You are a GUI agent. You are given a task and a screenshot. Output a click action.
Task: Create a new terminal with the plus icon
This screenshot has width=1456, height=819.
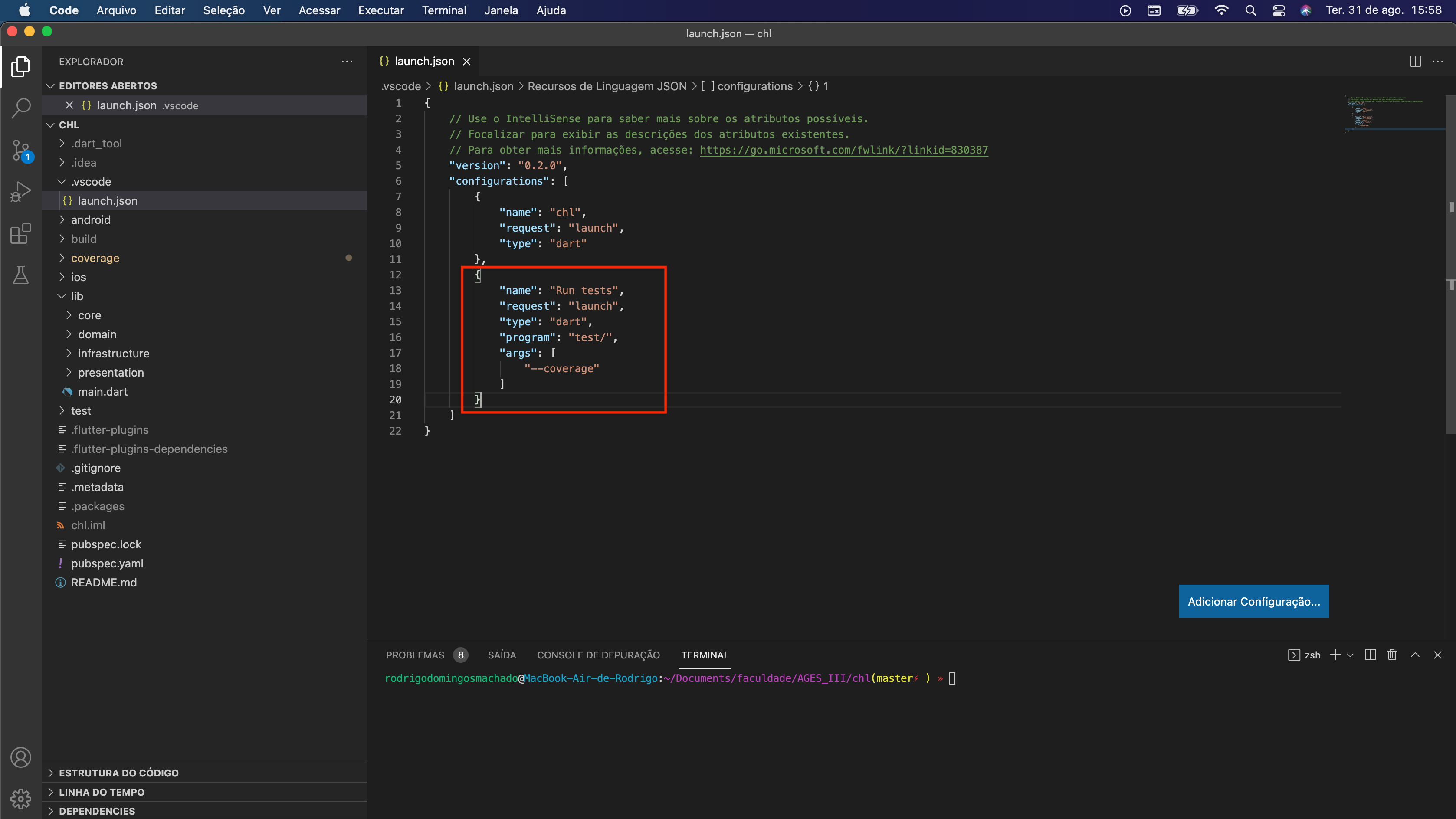click(x=1337, y=655)
